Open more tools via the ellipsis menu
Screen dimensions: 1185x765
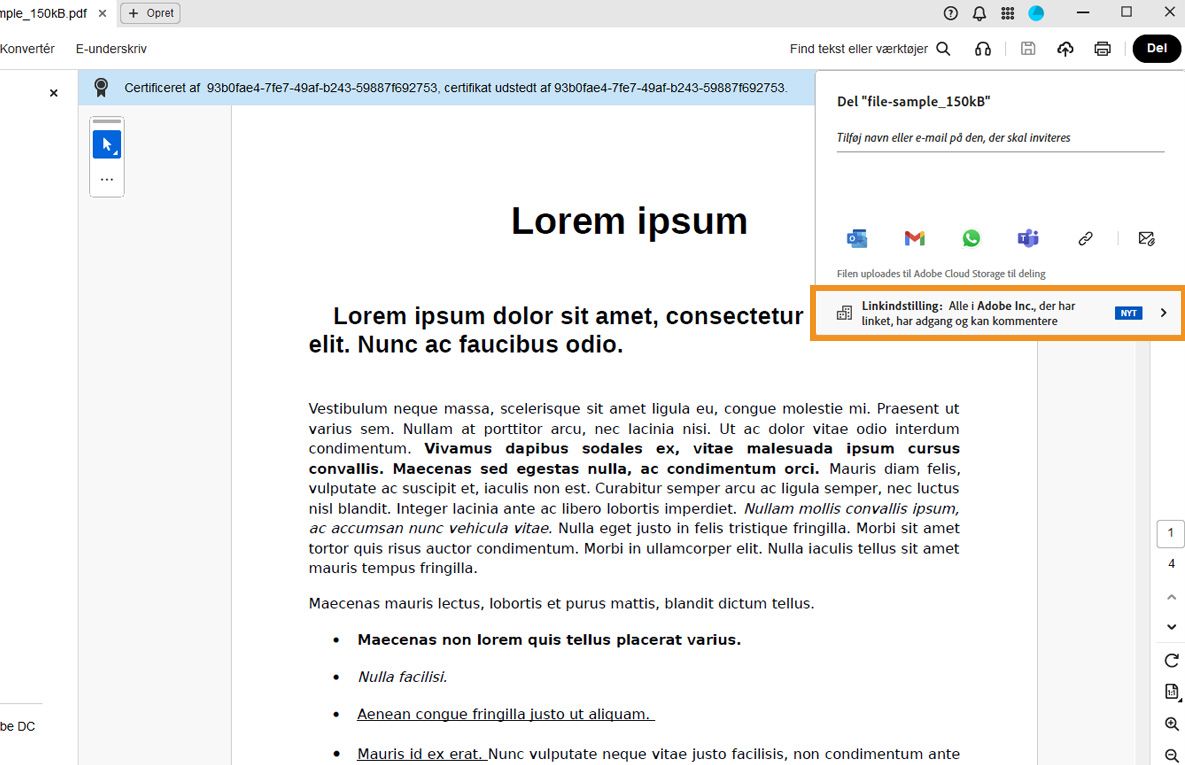(106, 178)
